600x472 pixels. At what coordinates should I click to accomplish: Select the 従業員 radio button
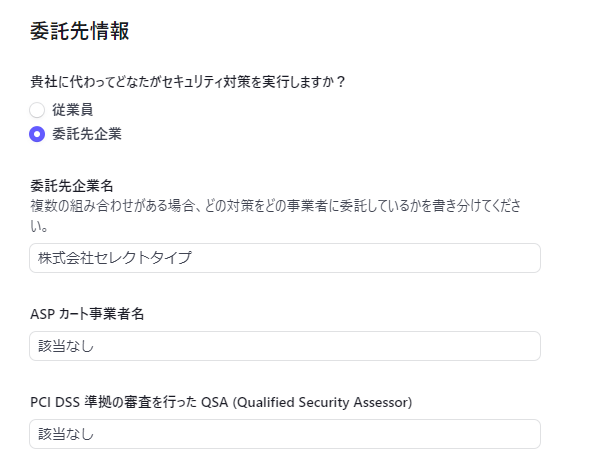(37, 109)
